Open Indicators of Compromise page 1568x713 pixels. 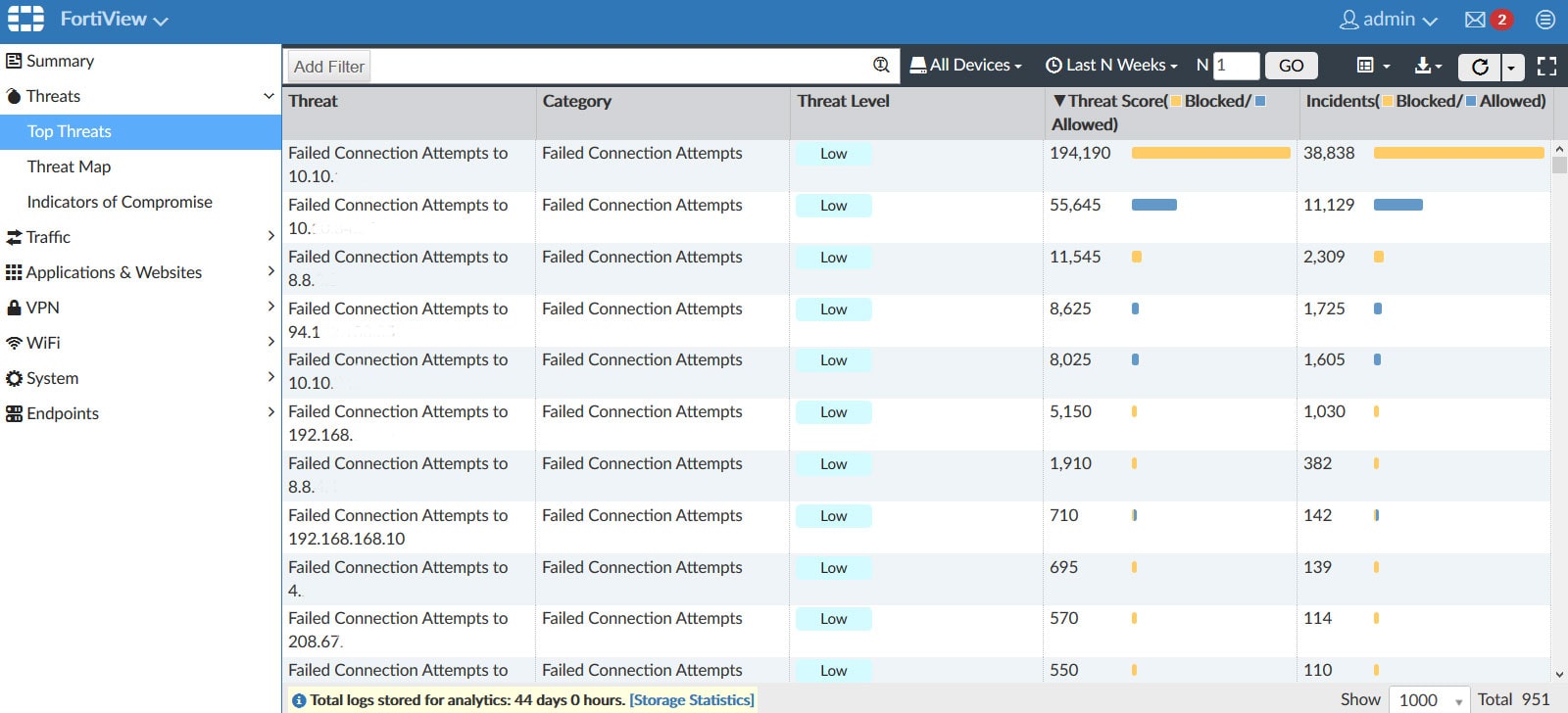(120, 202)
